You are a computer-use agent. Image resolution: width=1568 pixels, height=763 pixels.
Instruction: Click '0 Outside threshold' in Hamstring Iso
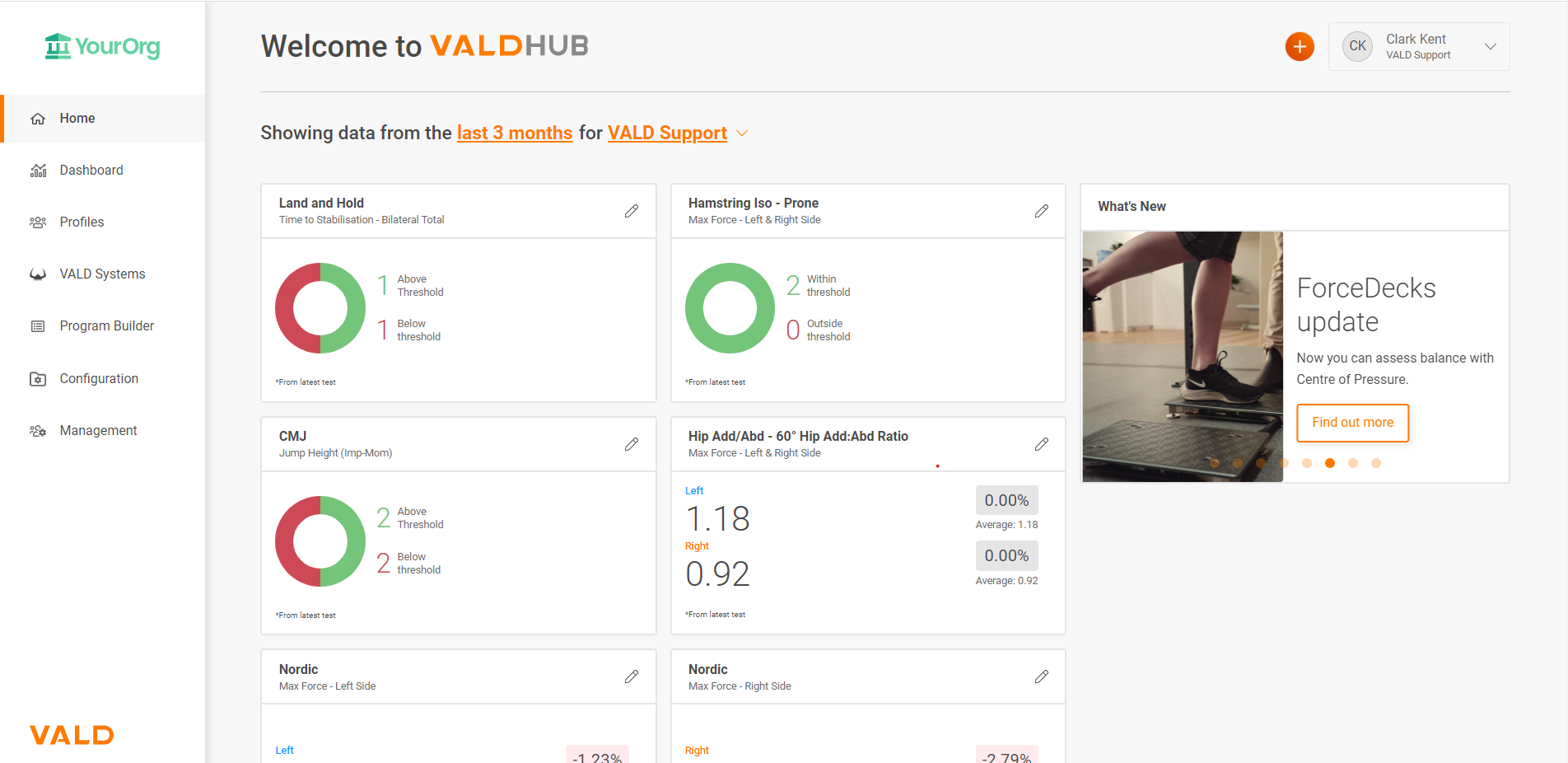tap(818, 330)
